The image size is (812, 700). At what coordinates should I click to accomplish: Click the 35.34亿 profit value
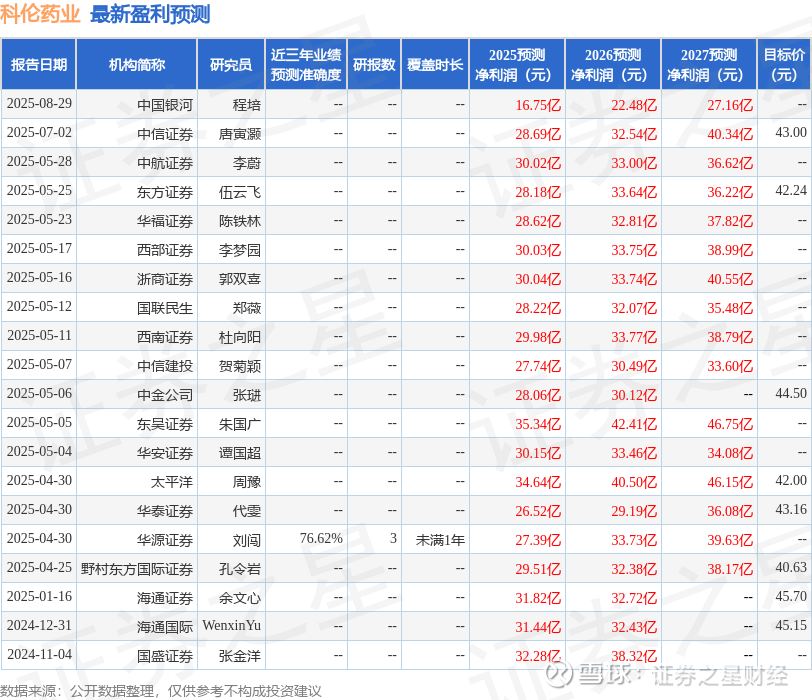coord(538,424)
